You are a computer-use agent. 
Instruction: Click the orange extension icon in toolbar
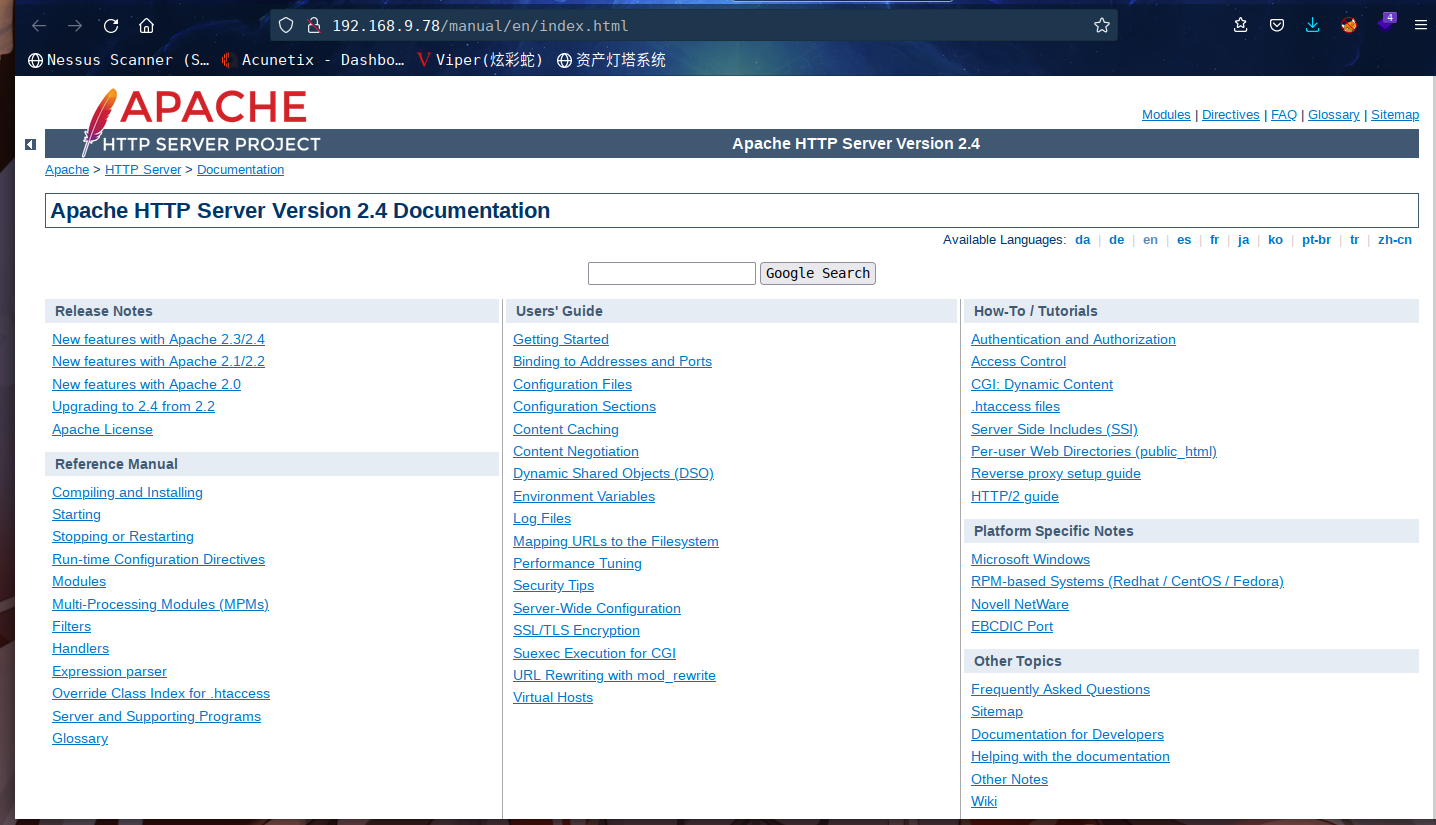coord(1349,25)
